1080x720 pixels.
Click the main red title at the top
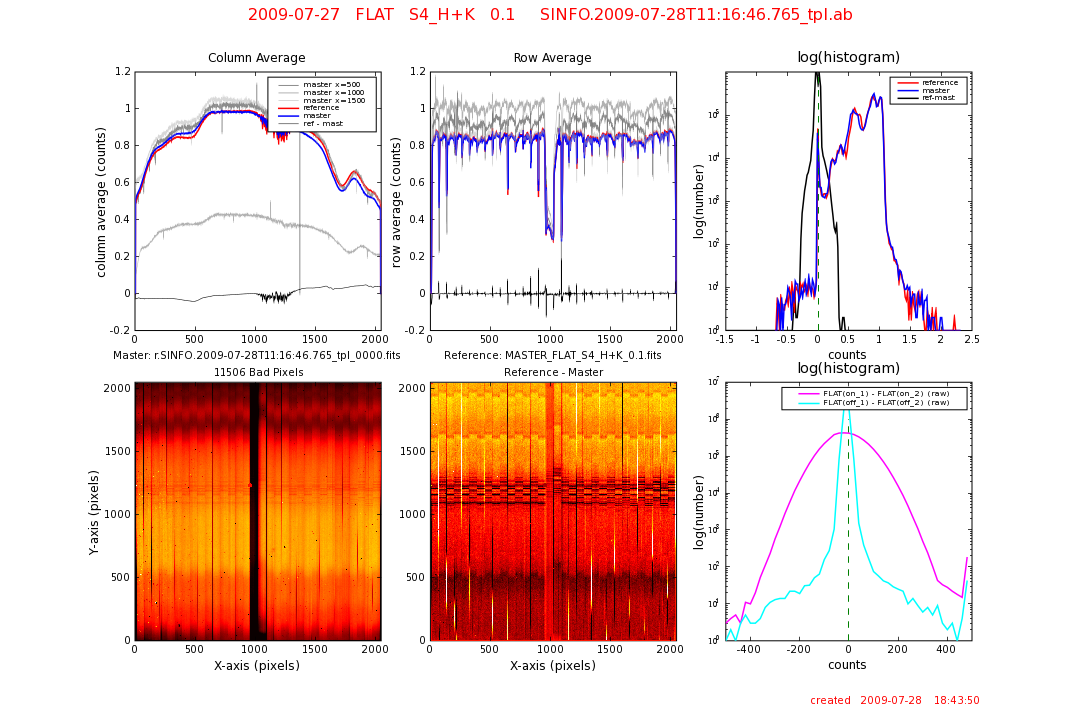pyautogui.click(x=550, y=15)
